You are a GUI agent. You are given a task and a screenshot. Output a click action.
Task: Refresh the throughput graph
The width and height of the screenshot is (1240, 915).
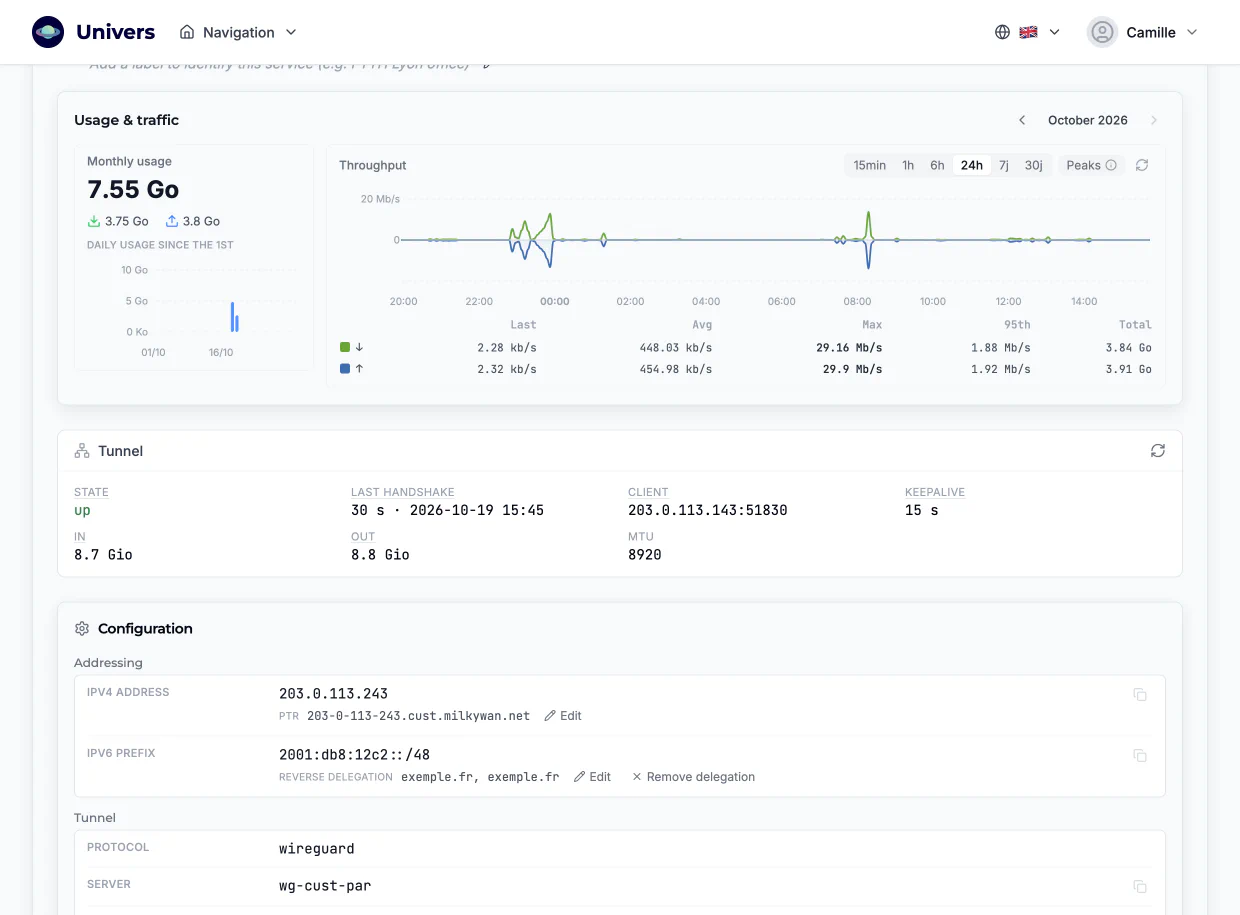click(1142, 165)
